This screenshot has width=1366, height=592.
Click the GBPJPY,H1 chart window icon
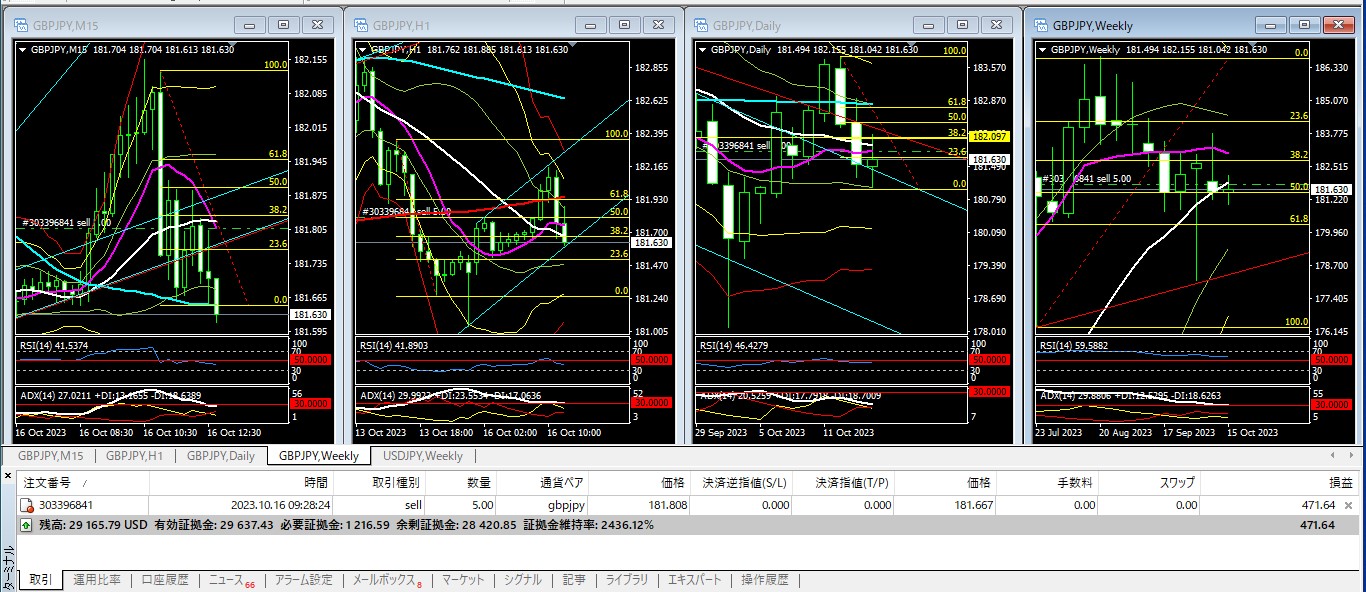pyautogui.click(x=360, y=25)
